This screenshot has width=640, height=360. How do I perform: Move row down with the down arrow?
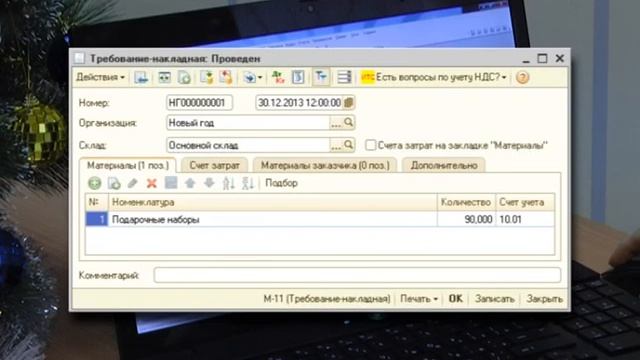(x=209, y=183)
